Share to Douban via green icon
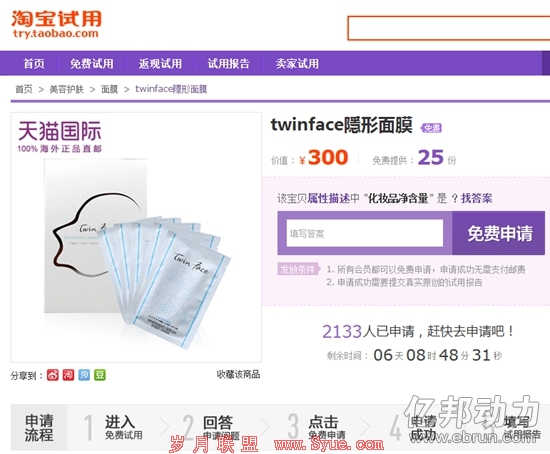The image size is (550, 454). (x=100, y=375)
